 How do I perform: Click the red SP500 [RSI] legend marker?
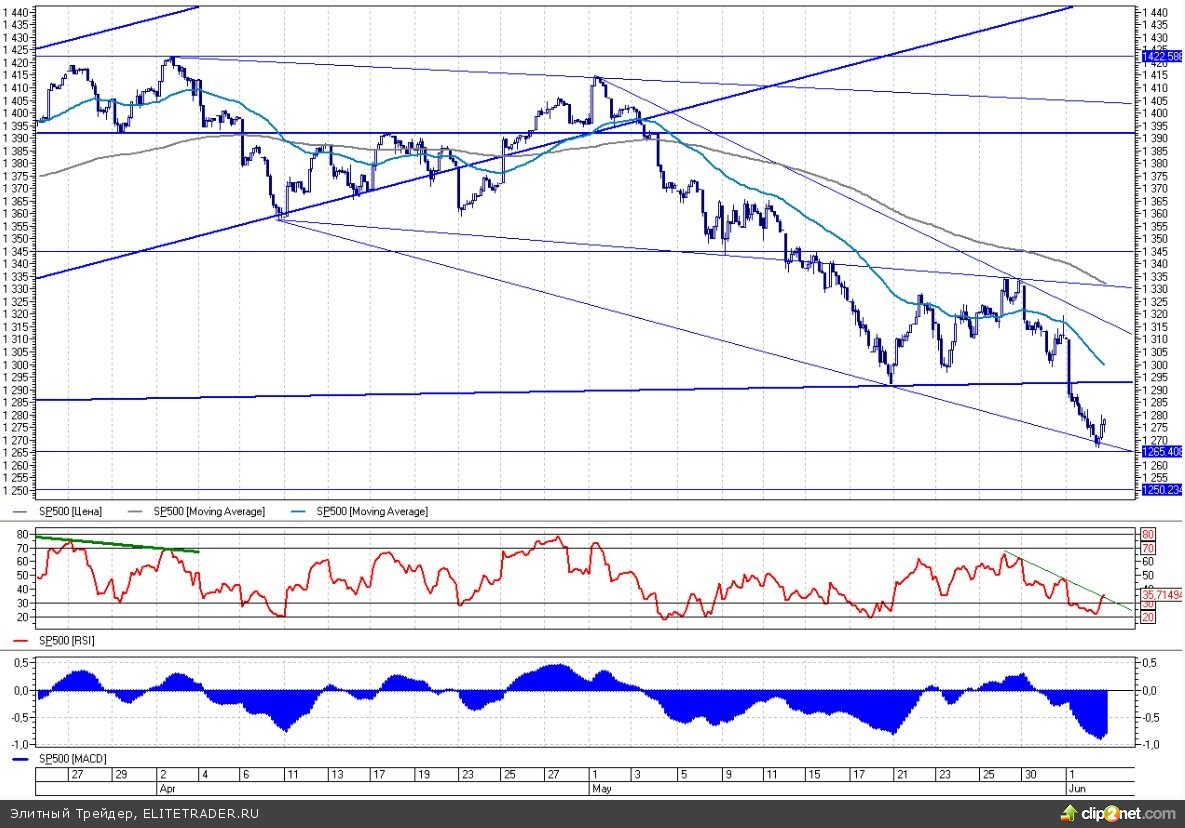[x=22, y=639]
